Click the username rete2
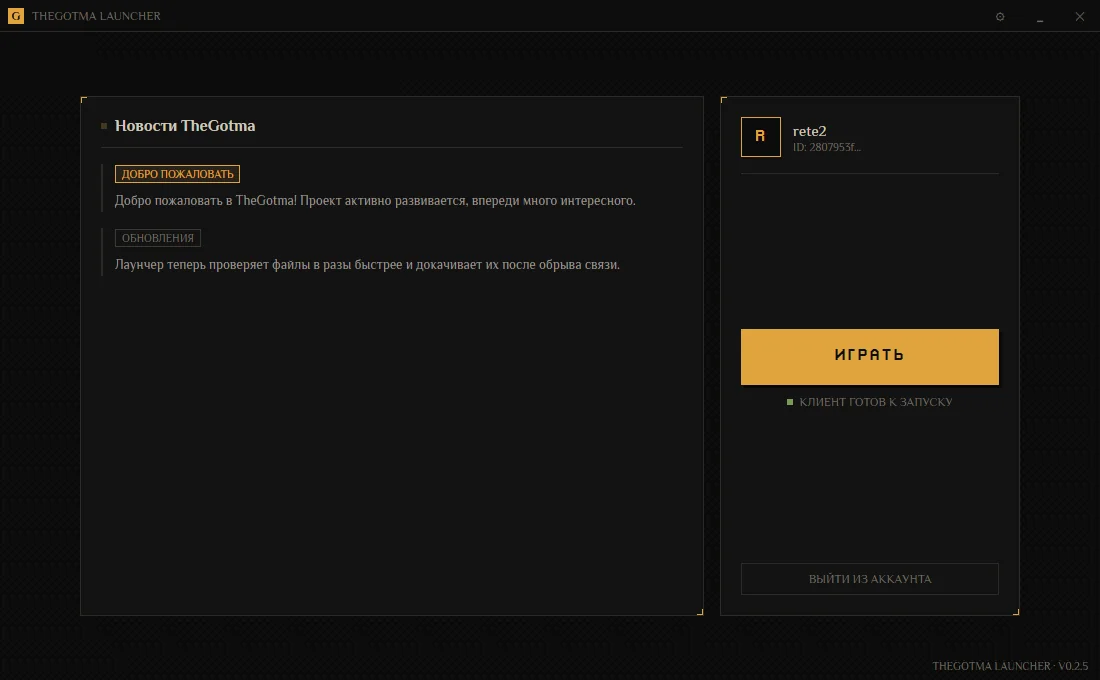Viewport: 1100px width, 680px height. click(x=810, y=131)
